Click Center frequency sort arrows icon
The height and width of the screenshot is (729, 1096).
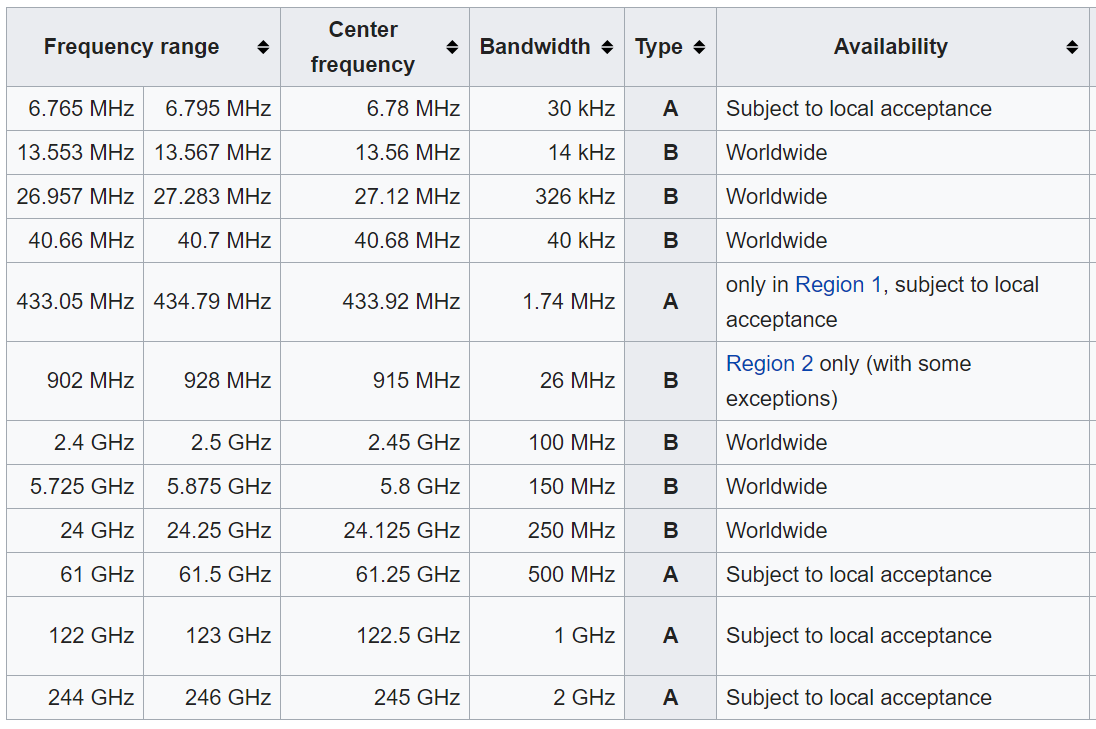(x=452, y=47)
